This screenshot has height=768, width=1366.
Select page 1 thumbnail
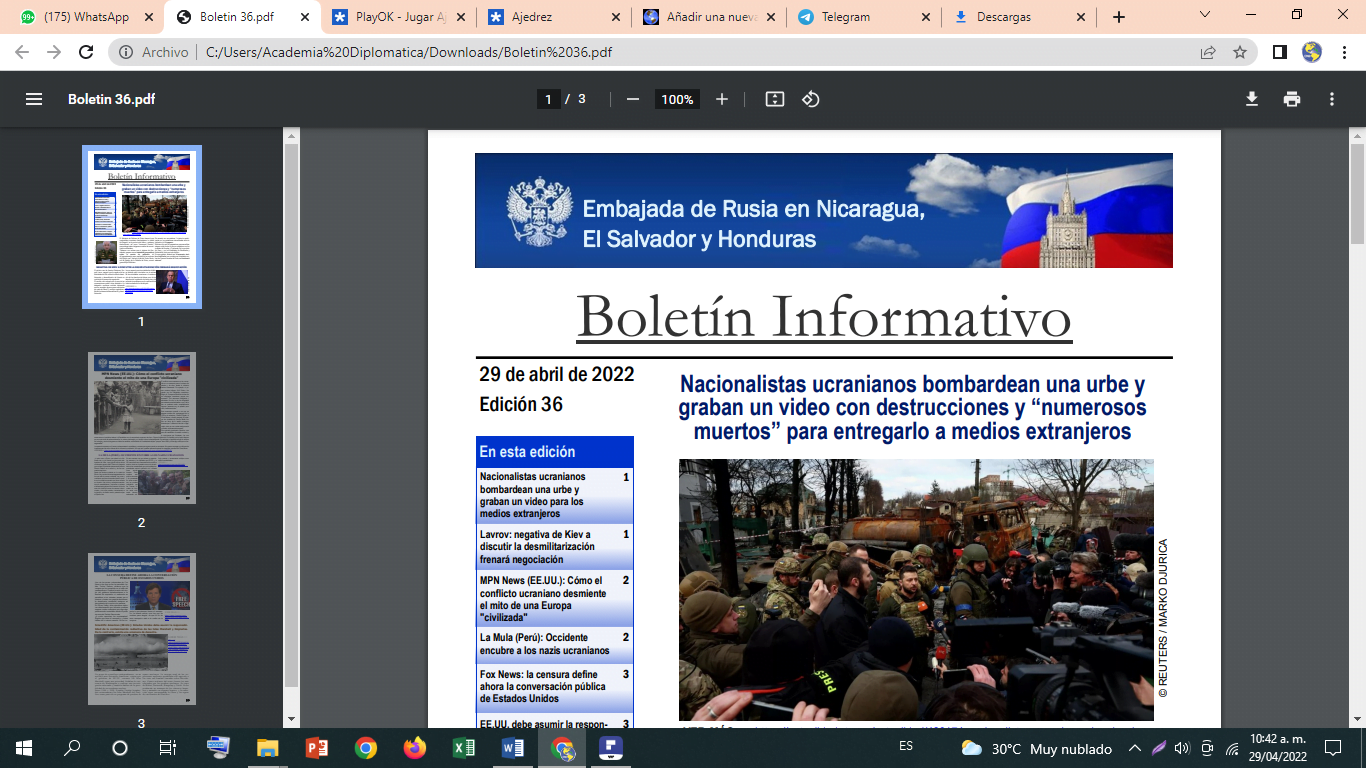click(x=141, y=227)
